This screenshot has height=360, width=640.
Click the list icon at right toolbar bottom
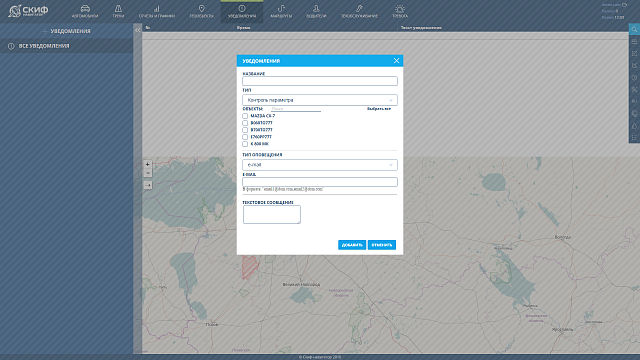pyautogui.click(x=634, y=138)
